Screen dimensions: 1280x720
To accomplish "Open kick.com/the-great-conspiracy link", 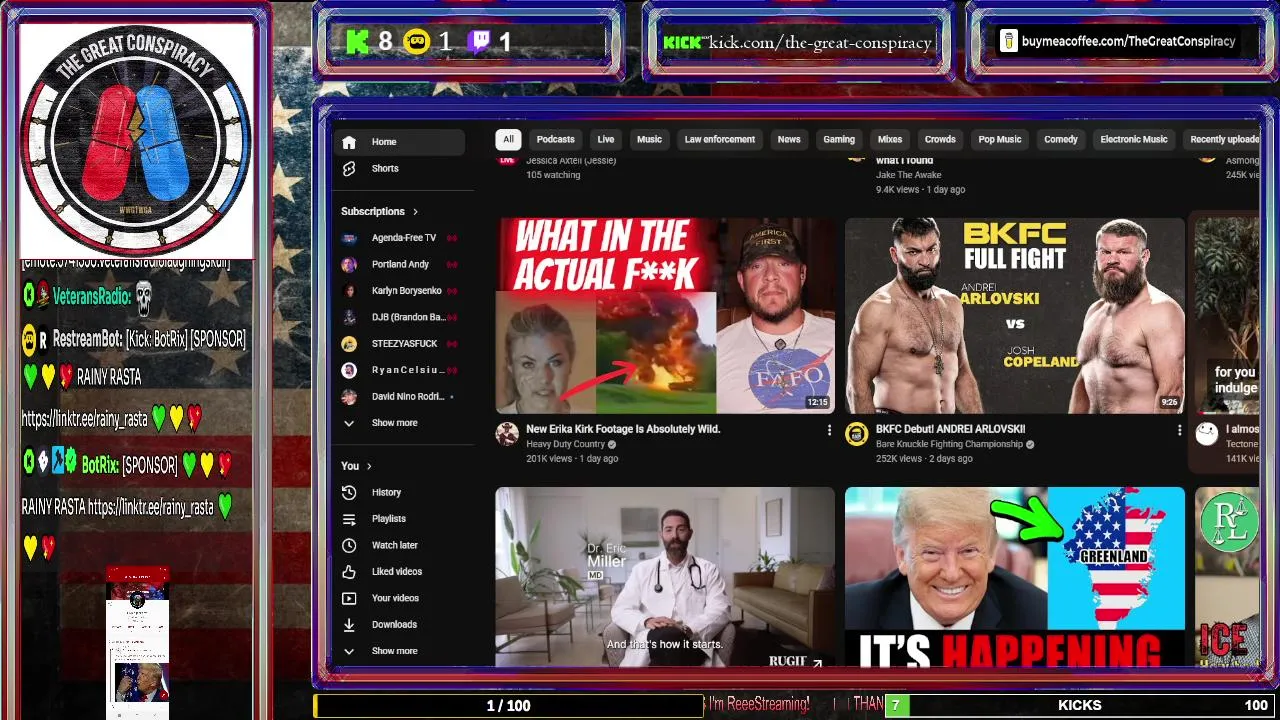I will 820,42.
